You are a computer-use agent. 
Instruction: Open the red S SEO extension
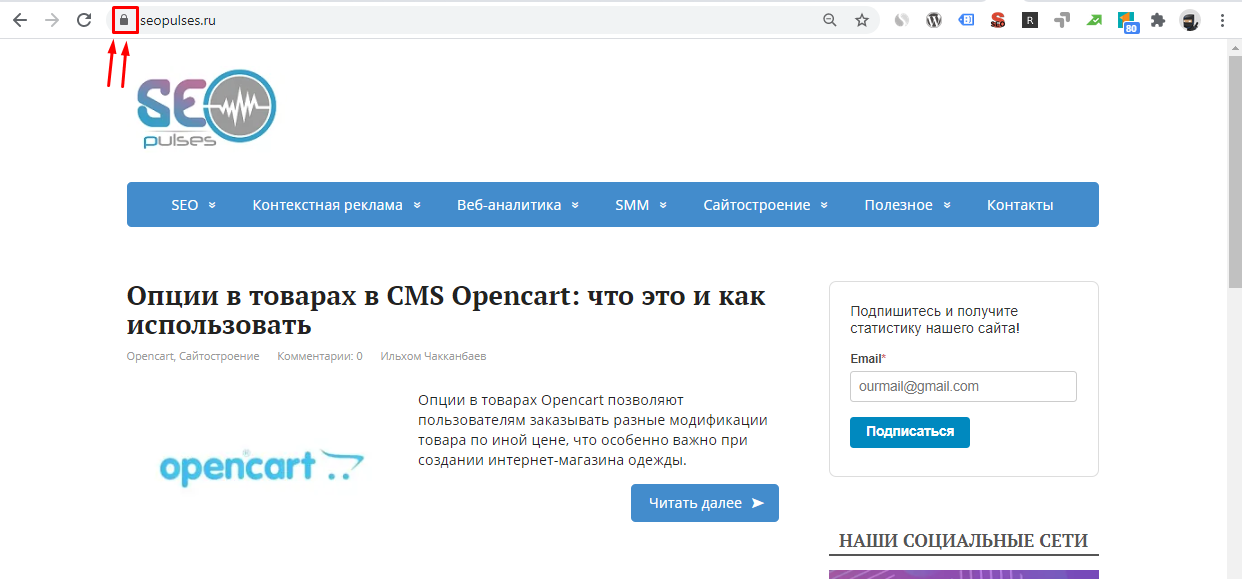point(997,20)
